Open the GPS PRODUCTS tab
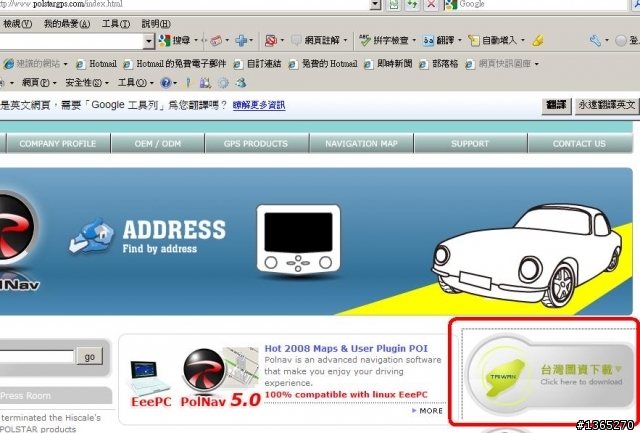640x433 pixels. click(x=256, y=144)
